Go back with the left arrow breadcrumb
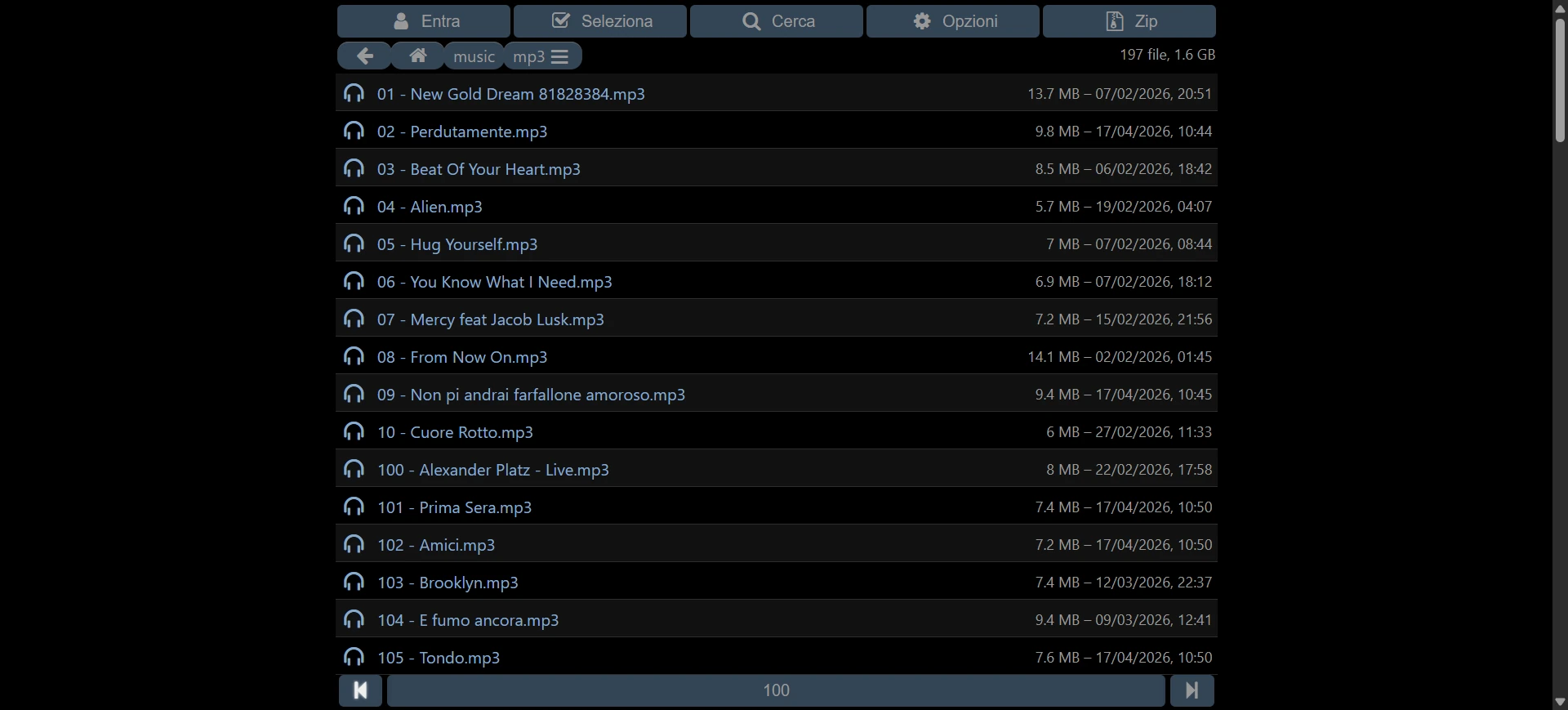The height and width of the screenshot is (710, 1568). [x=364, y=56]
